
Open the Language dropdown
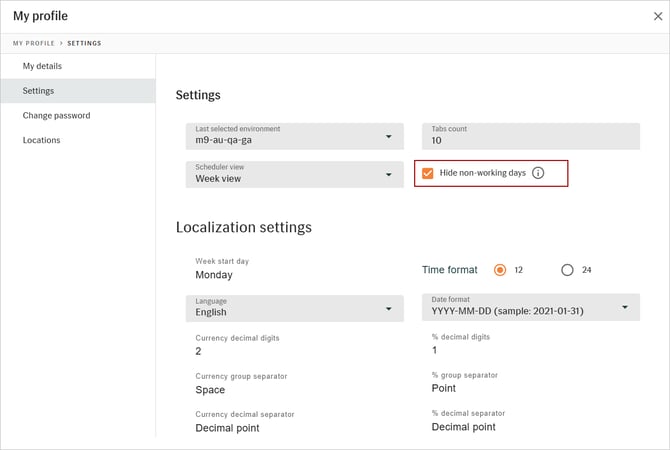pos(294,308)
